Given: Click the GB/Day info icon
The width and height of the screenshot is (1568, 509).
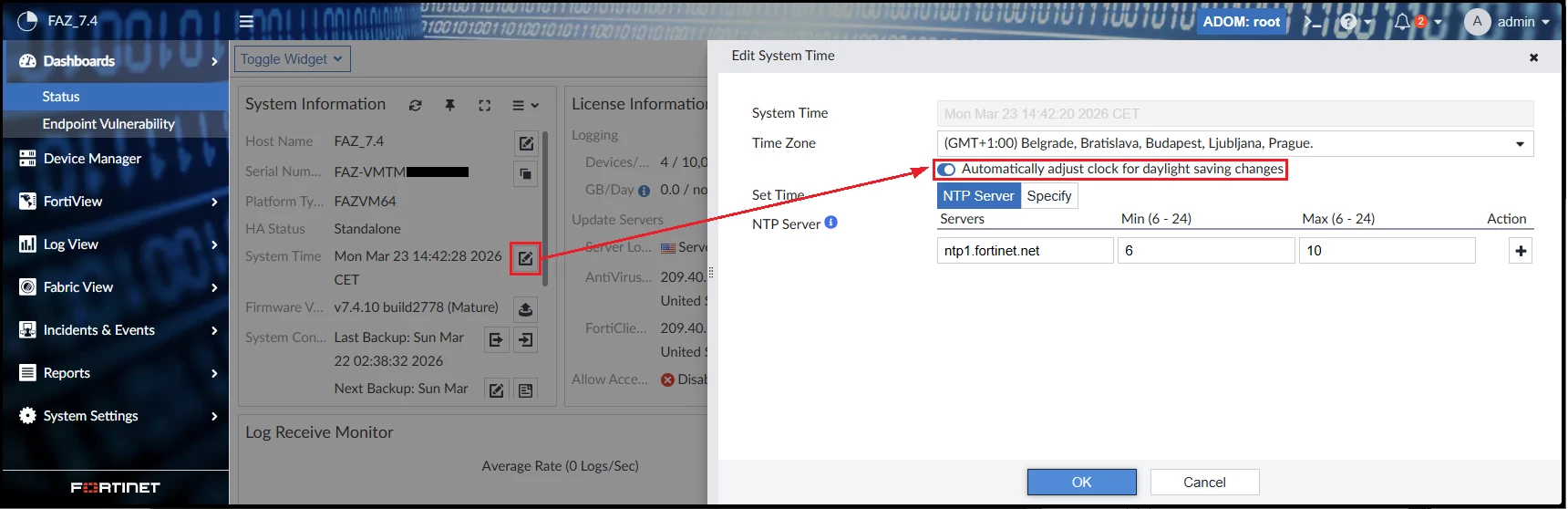Looking at the screenshot, I should pyautogui.click(x=645, y=191).
